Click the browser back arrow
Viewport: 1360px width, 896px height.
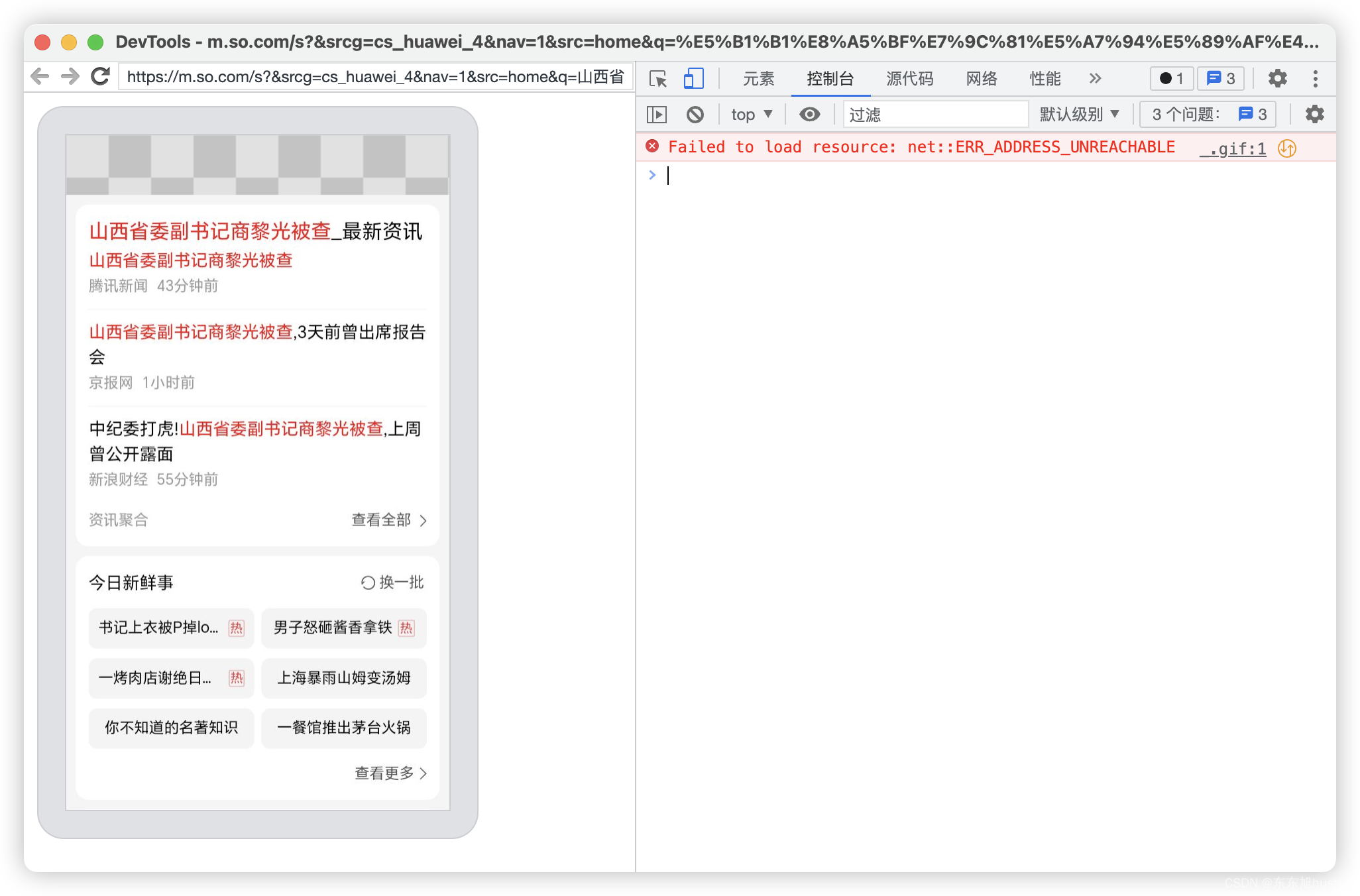[x=40, y=77]
